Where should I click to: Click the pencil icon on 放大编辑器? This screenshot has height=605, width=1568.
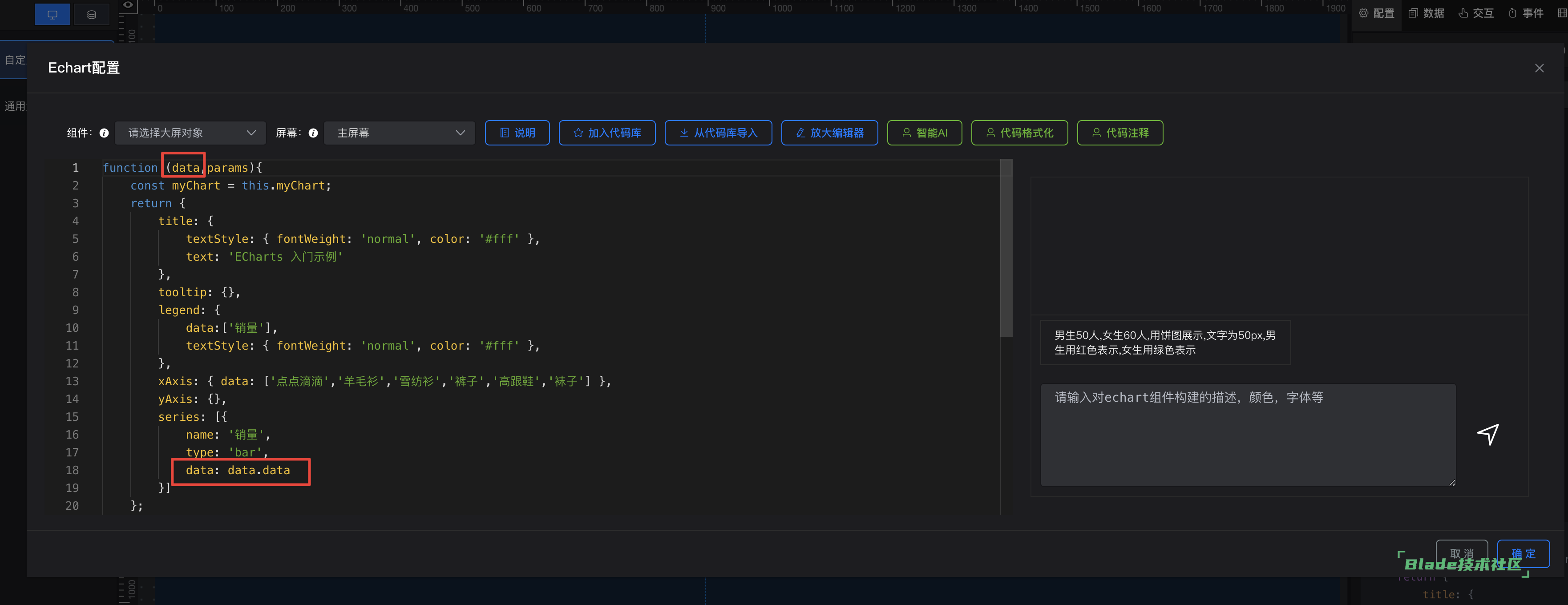point(800,133)
